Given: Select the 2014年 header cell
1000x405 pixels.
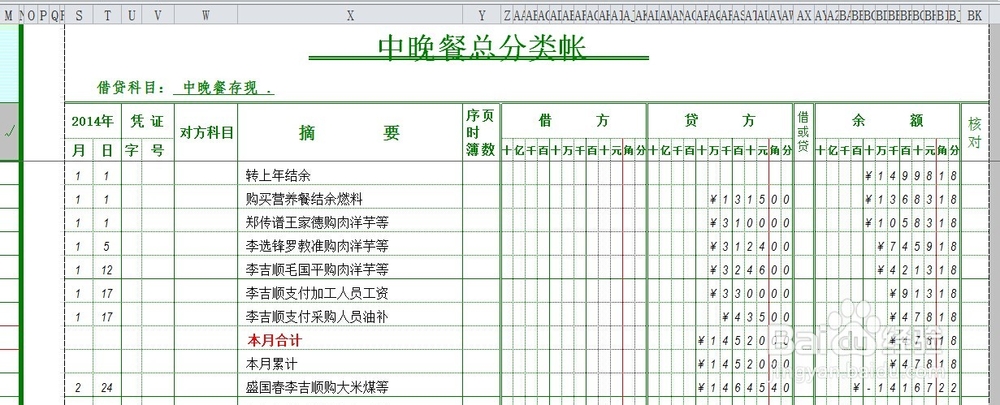Looking at the screenshot, I should click(92, 121).
